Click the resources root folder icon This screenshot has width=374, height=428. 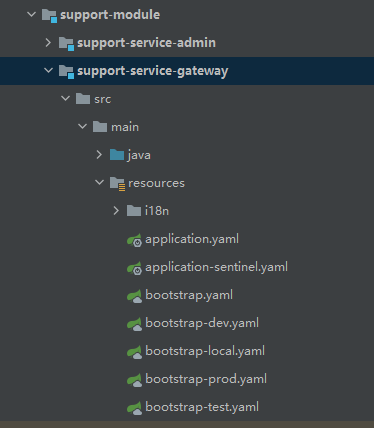tap(118, 184)
